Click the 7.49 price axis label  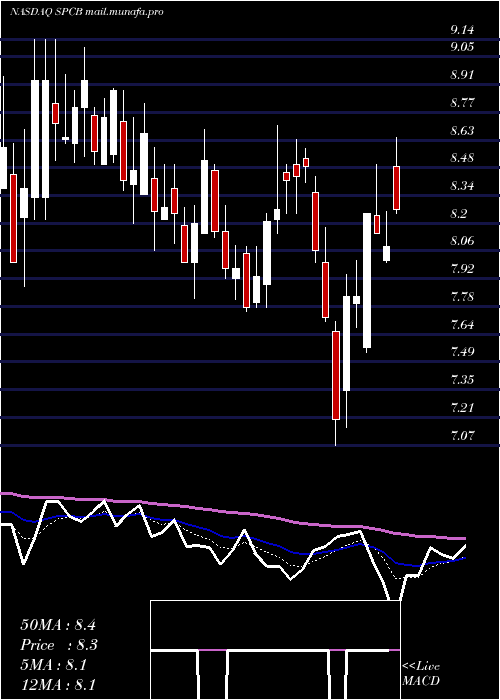(462, 352)
